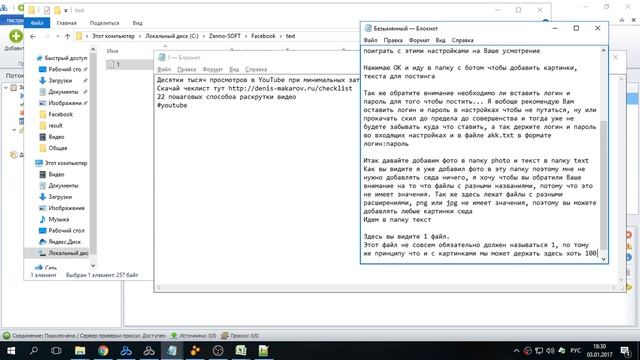Image resolution: width=640 pixels, height=360 pixels.
Task: Open the Вид ribbon tab in Explorer
Action: (138, 23)
